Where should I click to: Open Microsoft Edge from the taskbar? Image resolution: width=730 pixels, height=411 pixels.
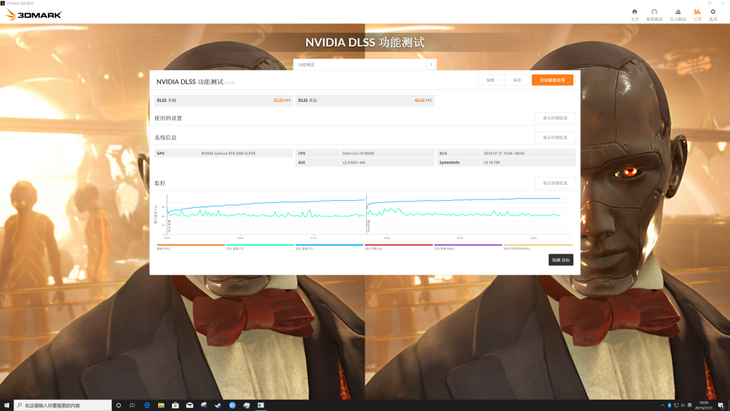pos(147,405)
